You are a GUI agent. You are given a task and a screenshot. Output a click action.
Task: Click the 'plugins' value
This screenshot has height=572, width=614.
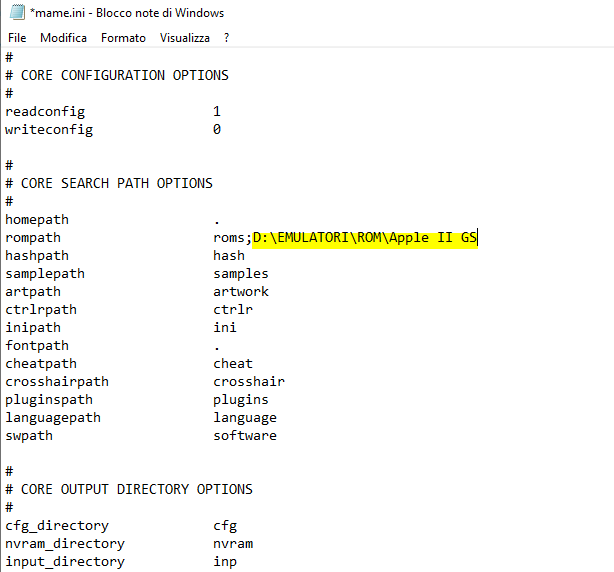click(241, 400)
